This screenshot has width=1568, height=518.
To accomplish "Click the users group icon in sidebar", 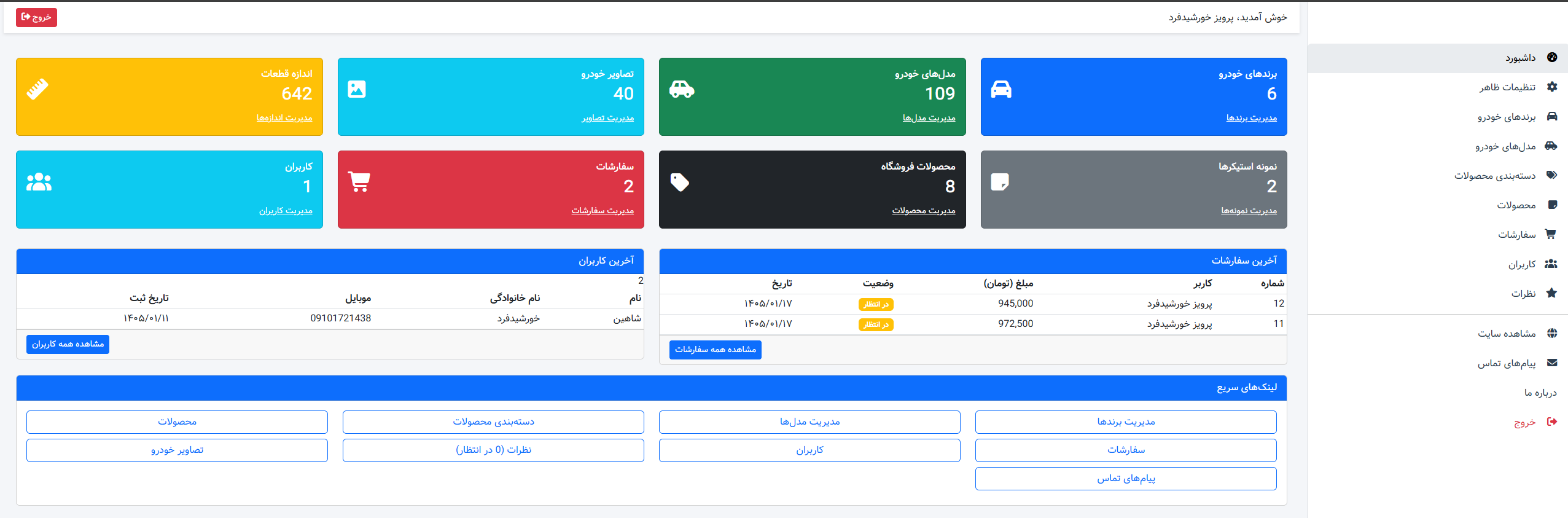I will click(x=1551, y=264).
